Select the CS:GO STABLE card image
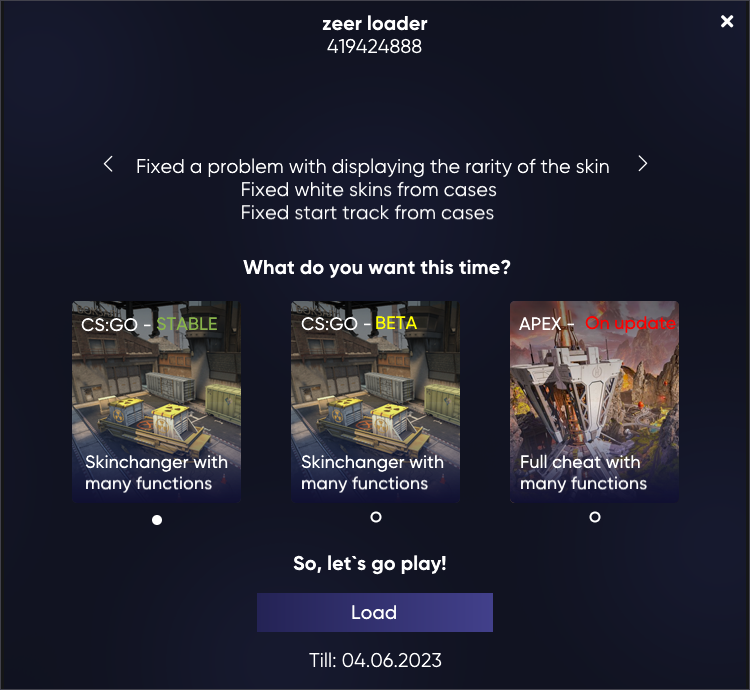The height and width of the screenshot is (690, 750). pyautogui.click(x=156, y=402)
